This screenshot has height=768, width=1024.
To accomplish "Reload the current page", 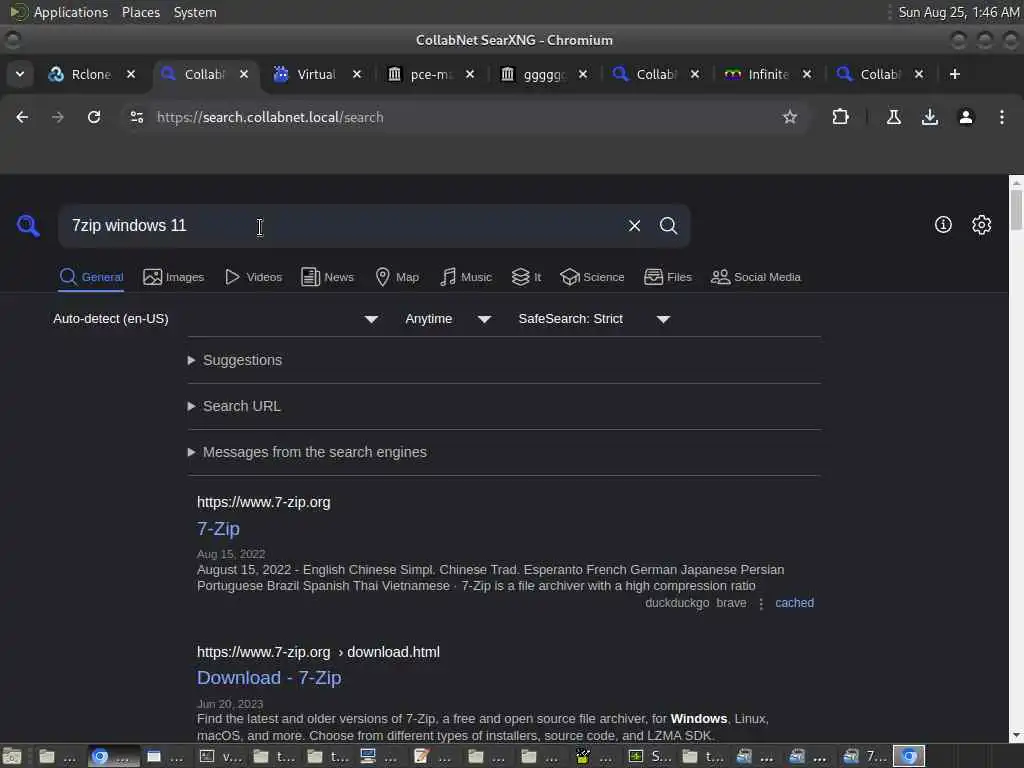I will (x=94, y=117).
